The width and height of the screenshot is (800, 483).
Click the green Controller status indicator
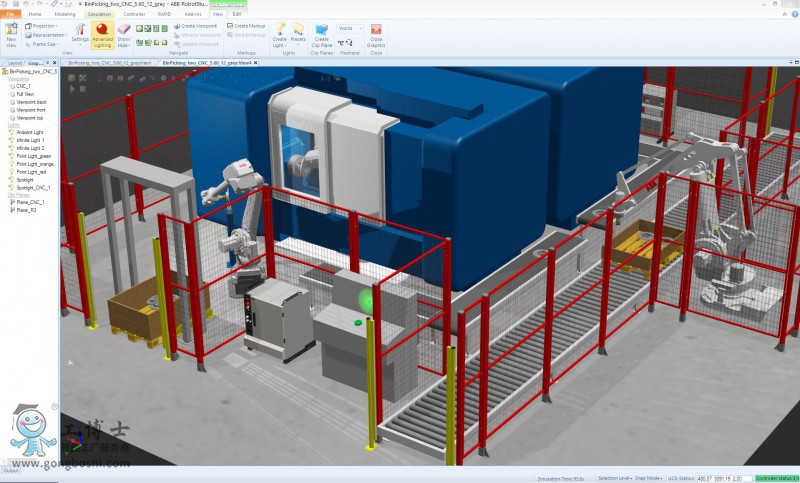(776, 478)
